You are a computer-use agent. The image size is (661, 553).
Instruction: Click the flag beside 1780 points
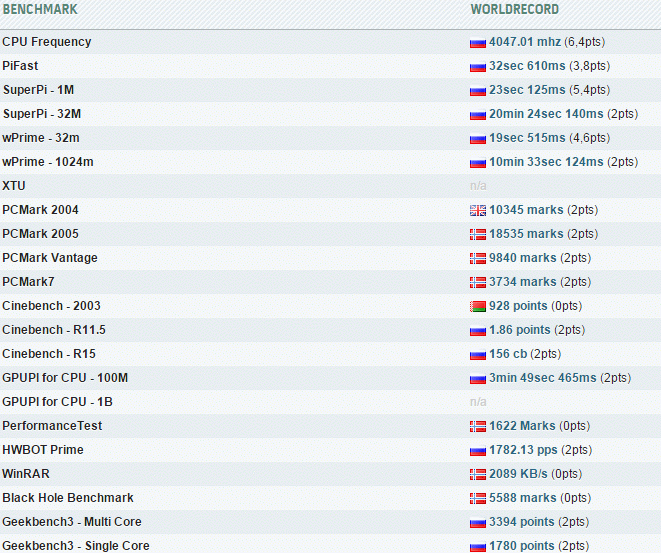click(478, 547)
